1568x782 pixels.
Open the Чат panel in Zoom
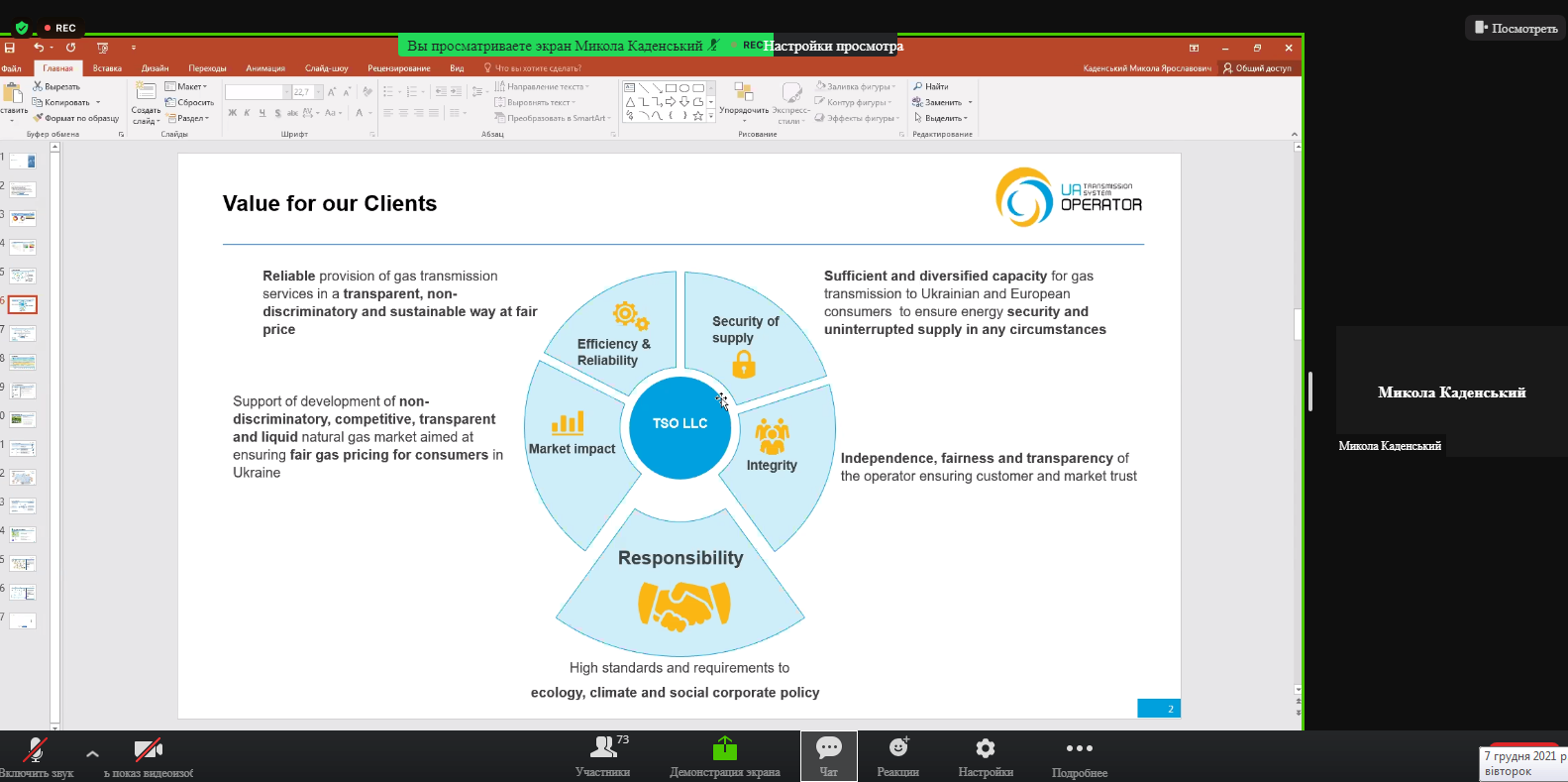(x=828, y=755)
